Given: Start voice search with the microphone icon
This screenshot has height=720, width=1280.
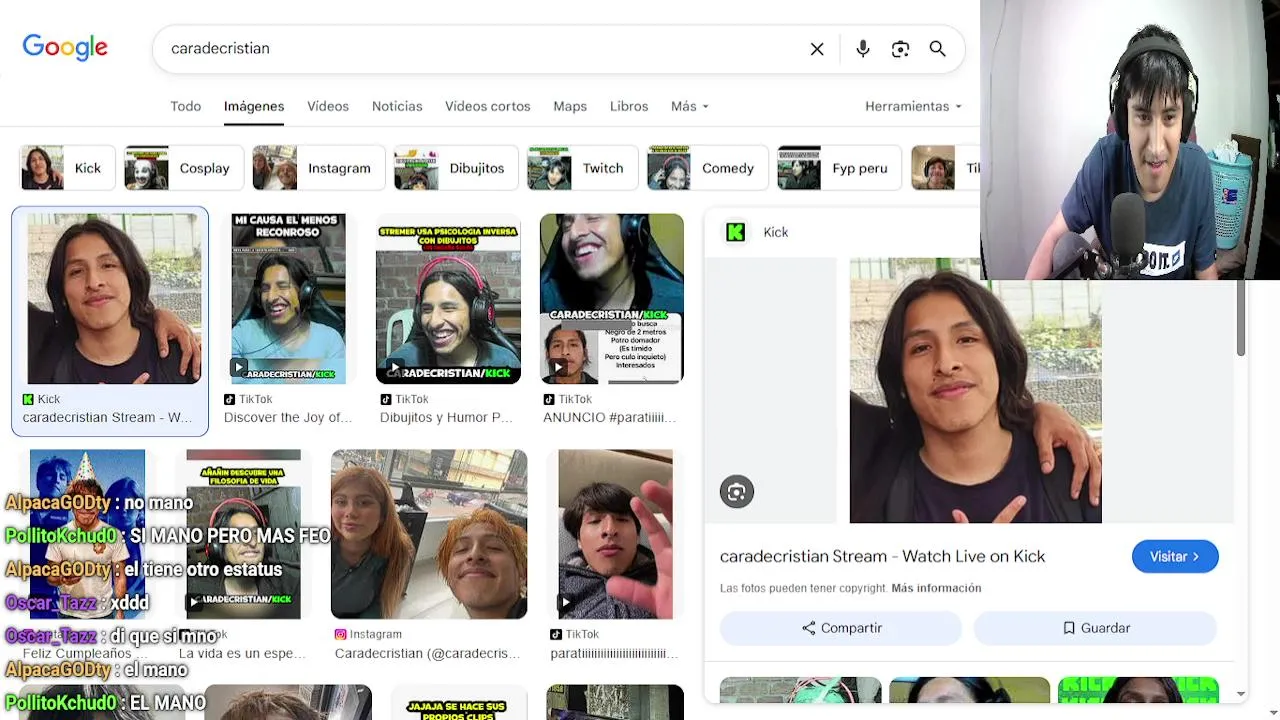Looking at the screenshot, I should click(x=863, y=49).
